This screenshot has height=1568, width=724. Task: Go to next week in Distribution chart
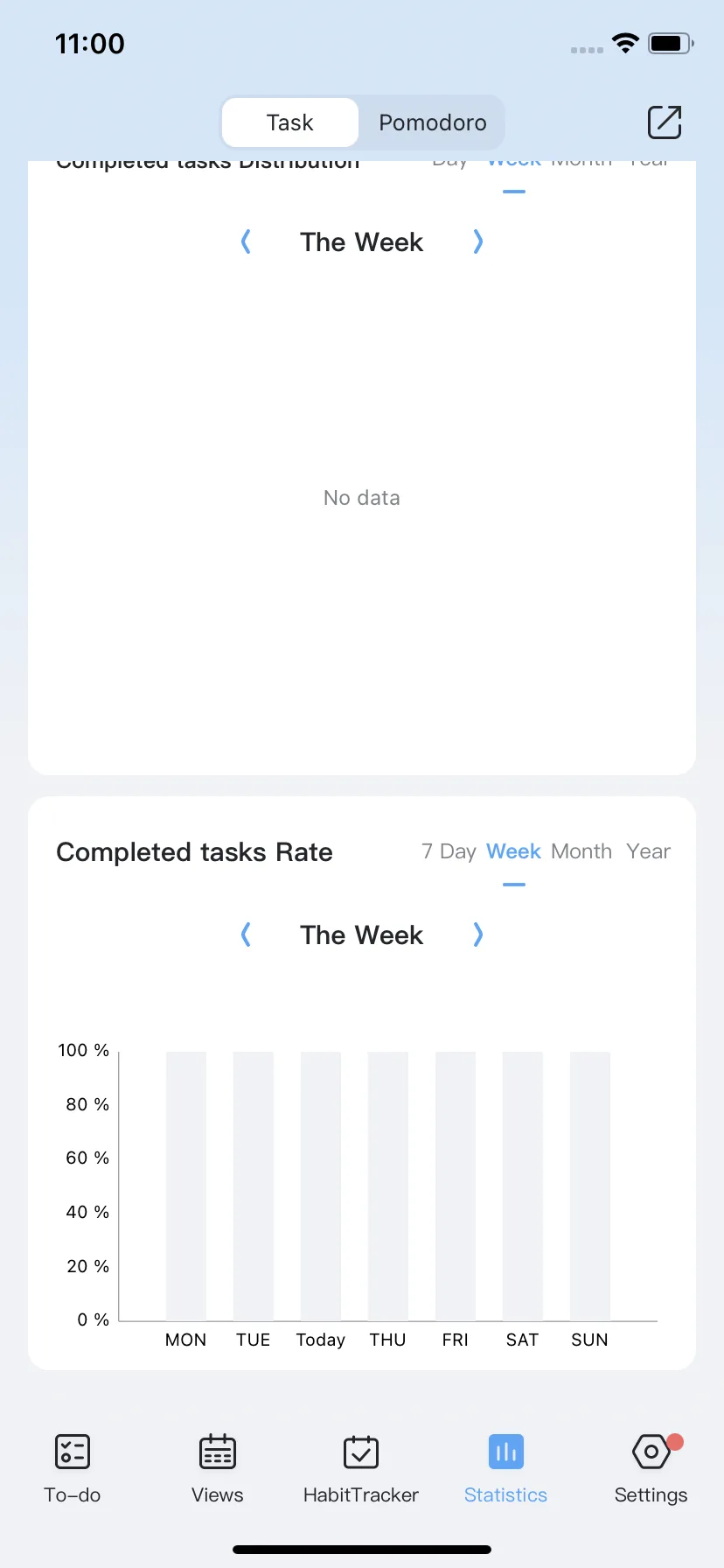pyautogui.click(x=477, y=241)
